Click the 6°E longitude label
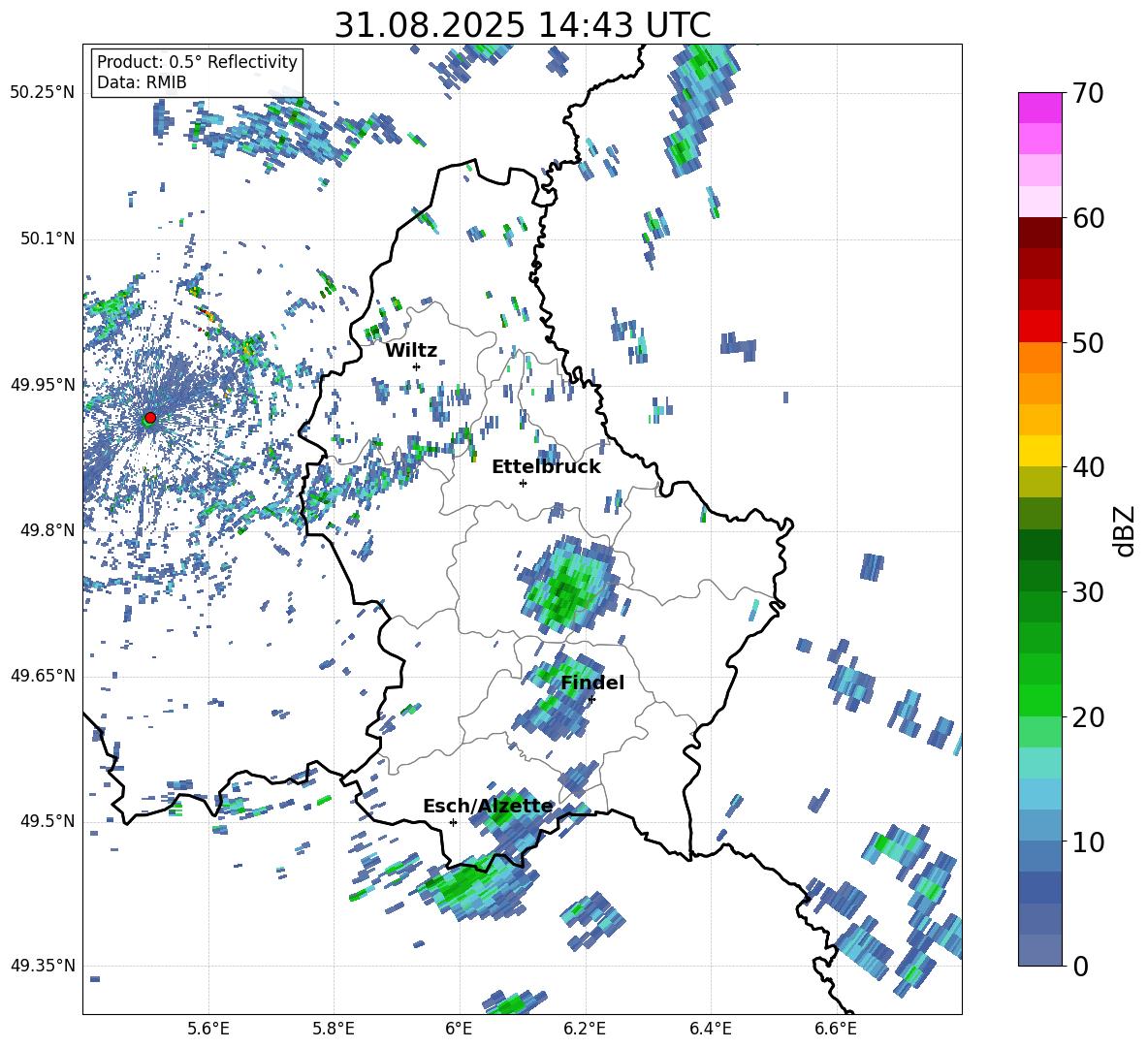 click(459, 1029)
